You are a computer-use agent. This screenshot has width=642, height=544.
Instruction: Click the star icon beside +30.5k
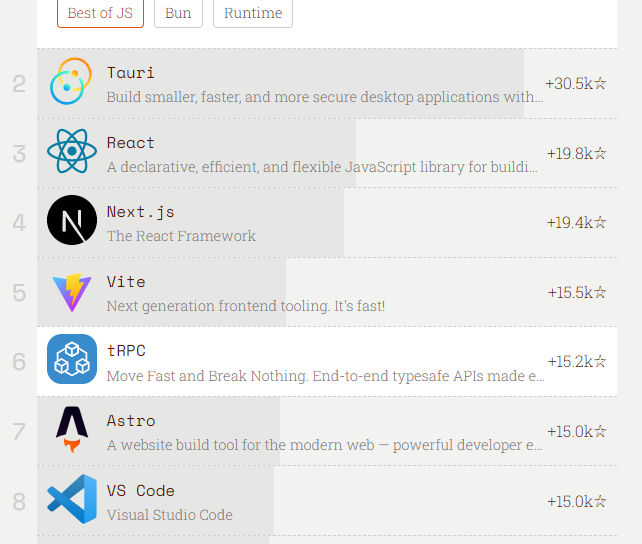[x=600, y=83]
